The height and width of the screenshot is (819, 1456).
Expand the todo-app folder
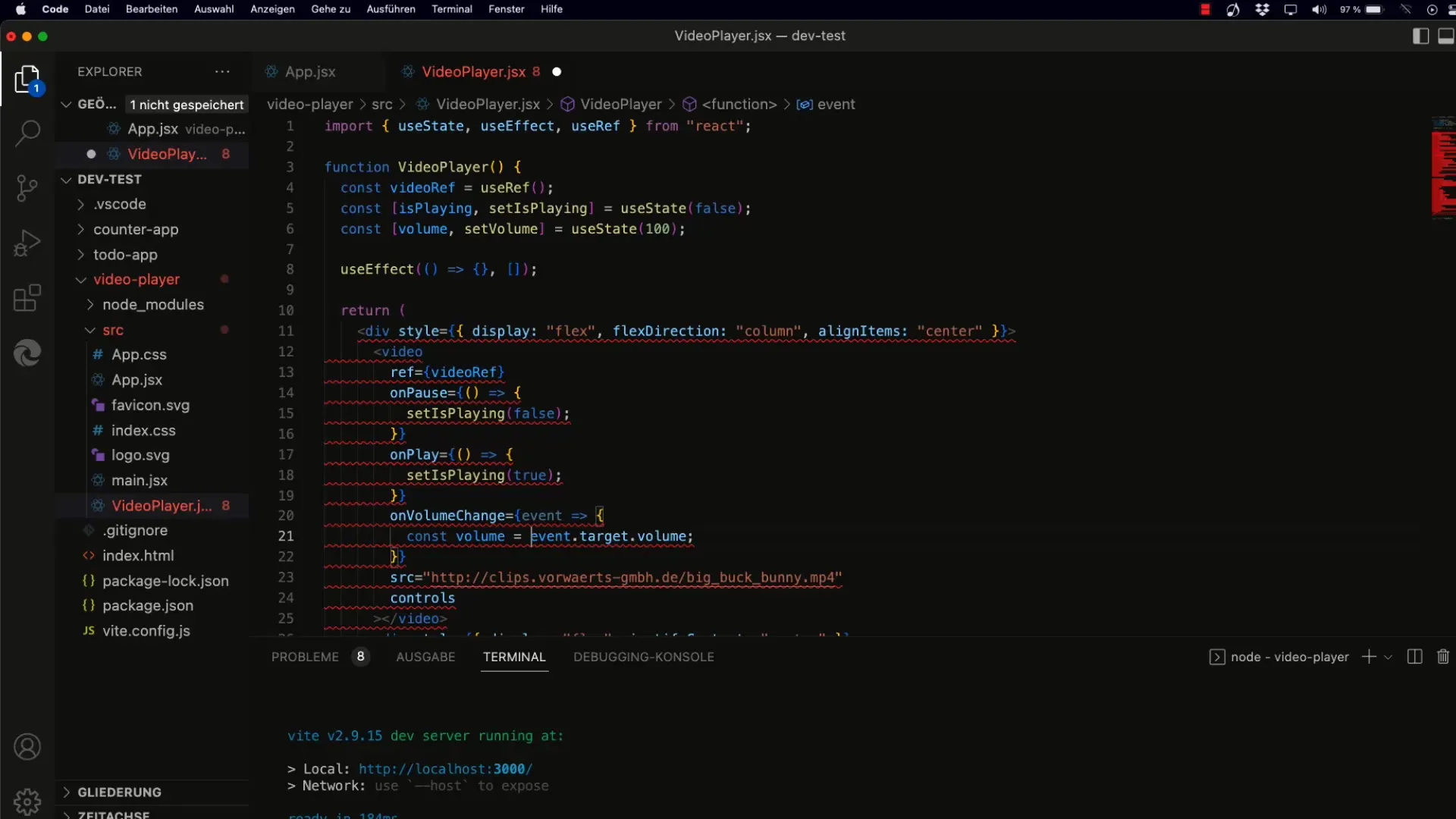click(x=125, y=255)
